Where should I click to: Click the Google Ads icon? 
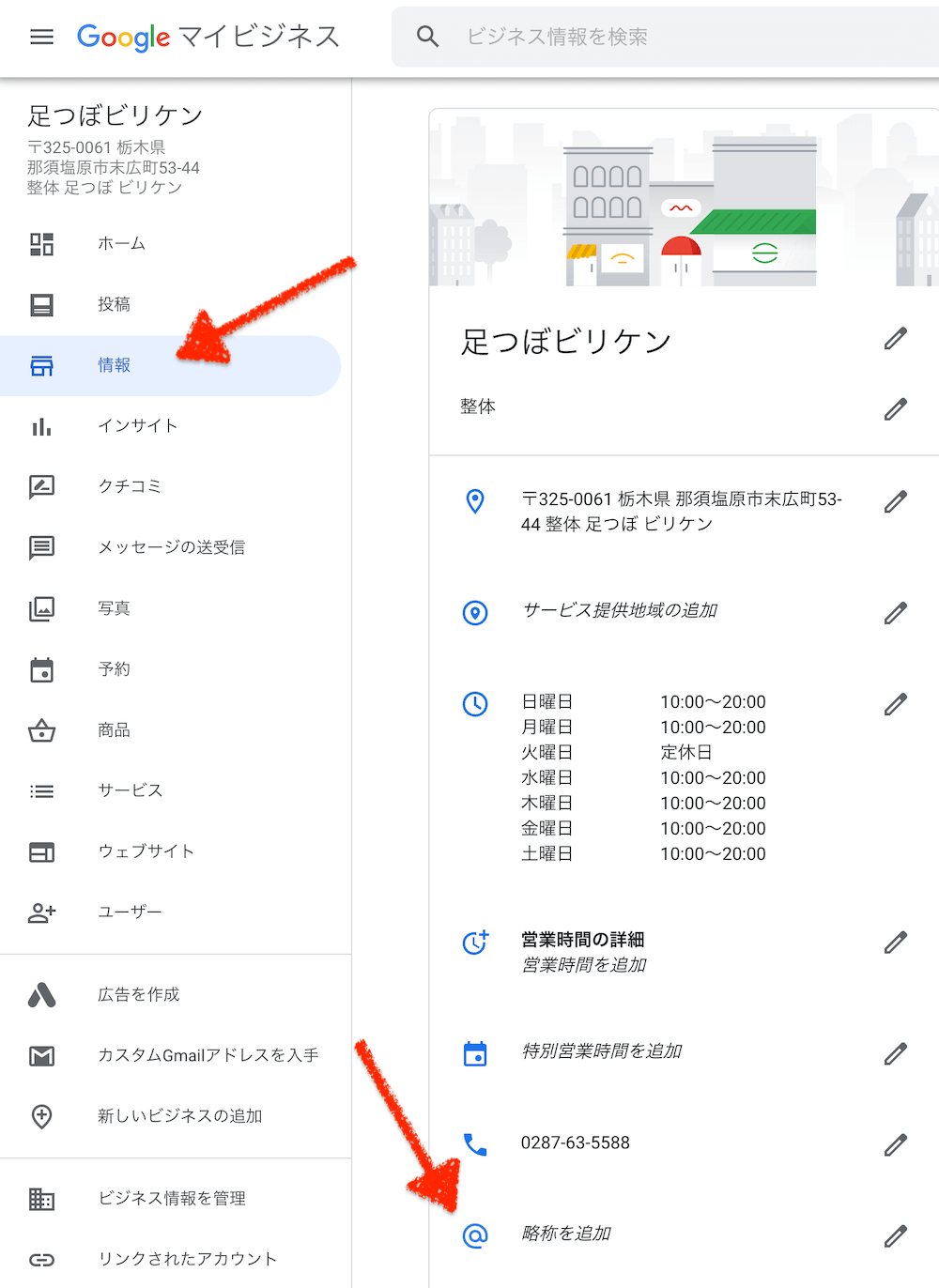click(41, 995)
